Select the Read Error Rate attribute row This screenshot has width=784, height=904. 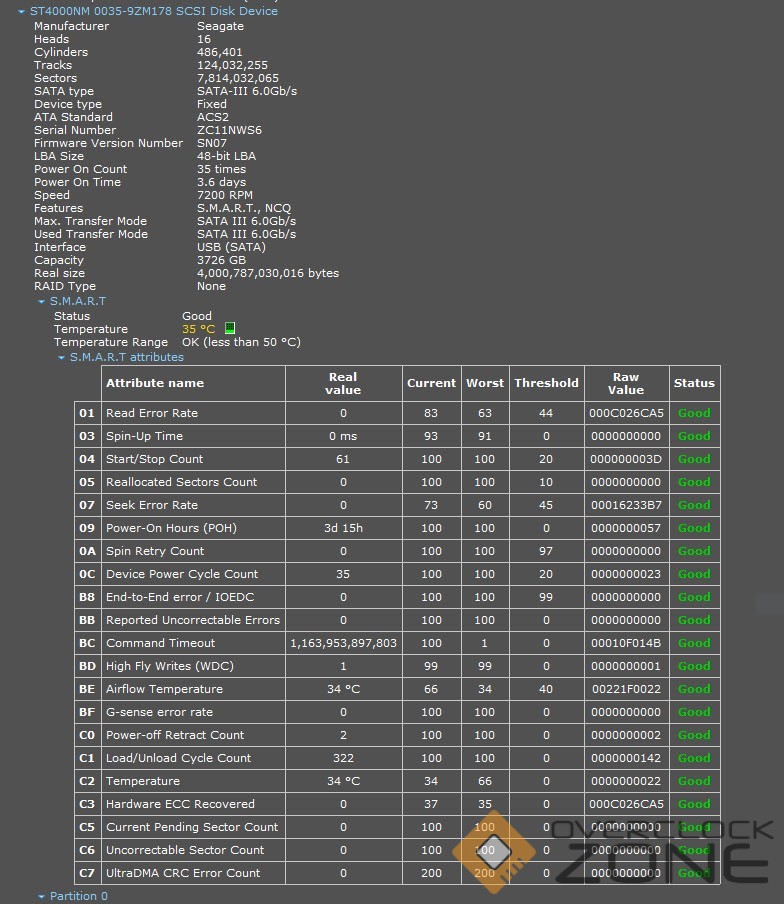tap(152, 413)
